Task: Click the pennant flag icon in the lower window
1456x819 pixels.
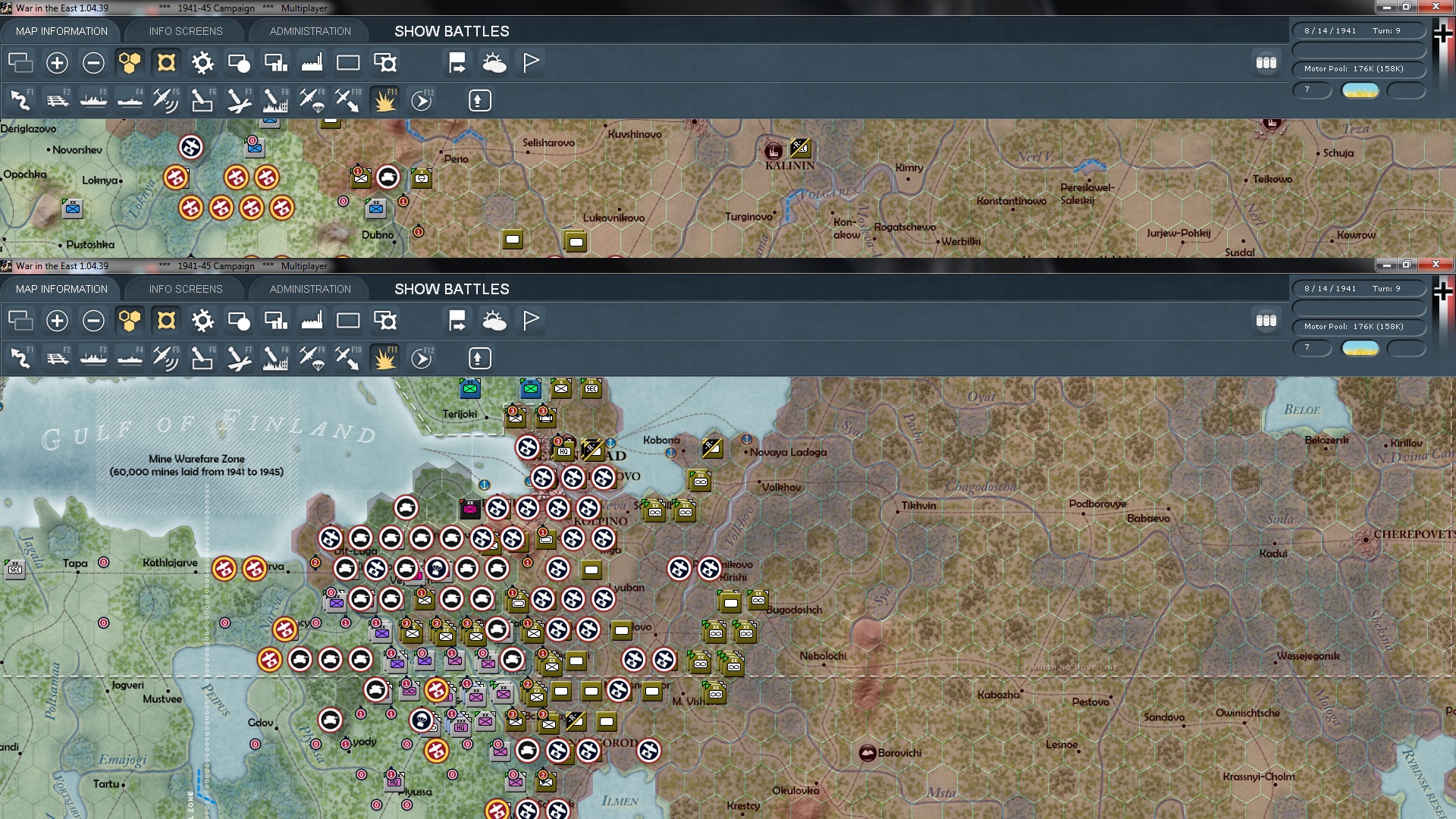Action: click(531, 321)
